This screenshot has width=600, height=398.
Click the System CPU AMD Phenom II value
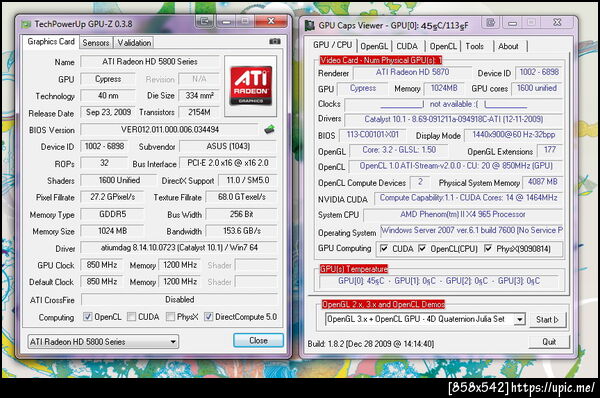(x=463, y=215)
